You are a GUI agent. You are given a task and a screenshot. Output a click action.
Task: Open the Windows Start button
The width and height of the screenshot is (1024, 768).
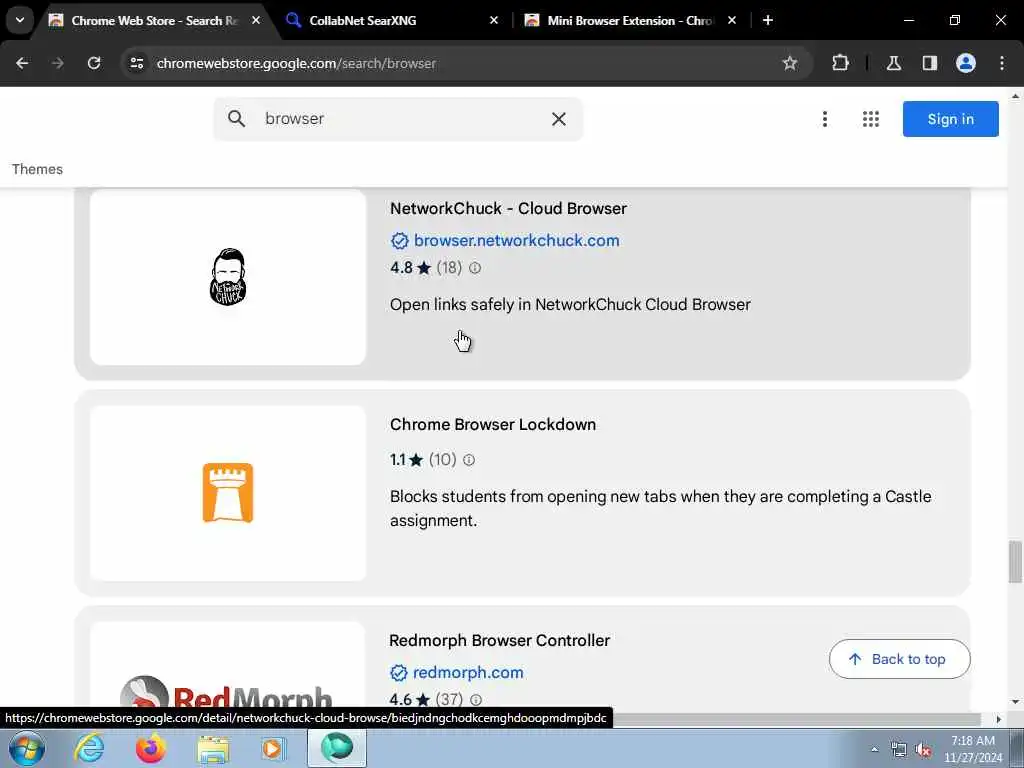(x=27, y=748)
